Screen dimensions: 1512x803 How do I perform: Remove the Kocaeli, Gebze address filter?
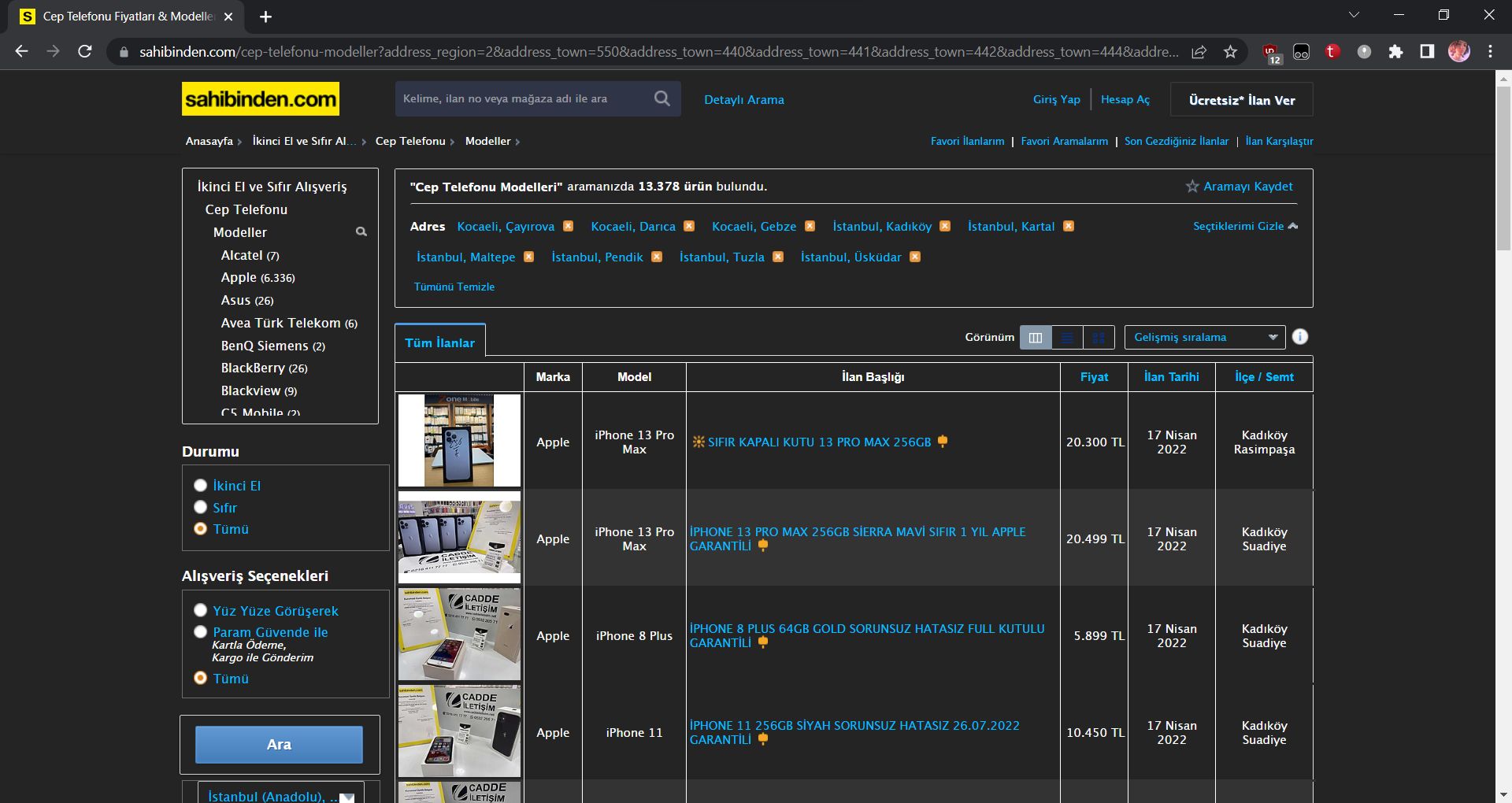point(810,226)
